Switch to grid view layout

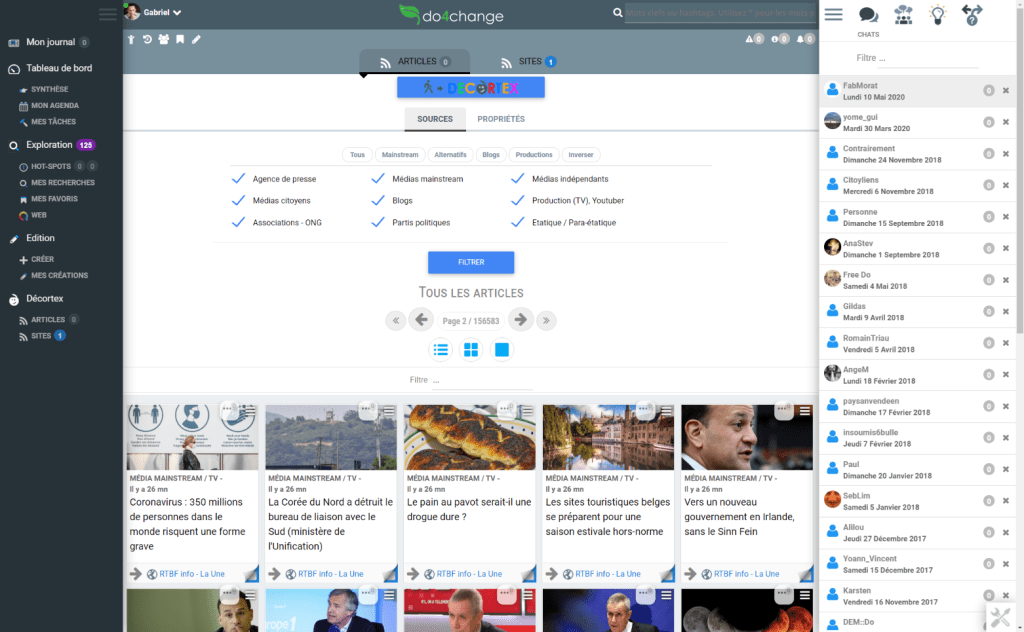click(x=471, y=350)
